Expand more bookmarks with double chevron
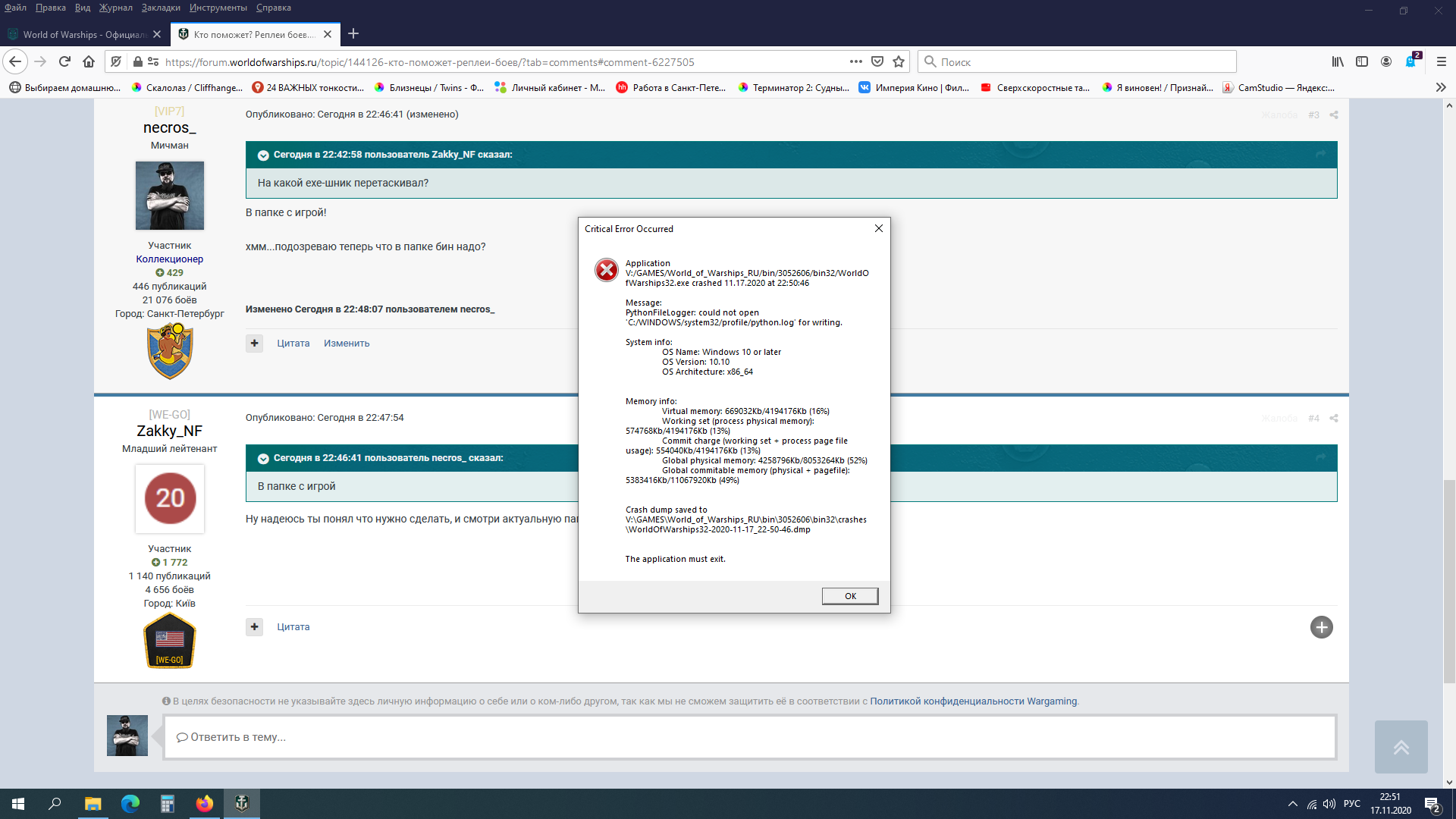 (x=1441, y=87)
